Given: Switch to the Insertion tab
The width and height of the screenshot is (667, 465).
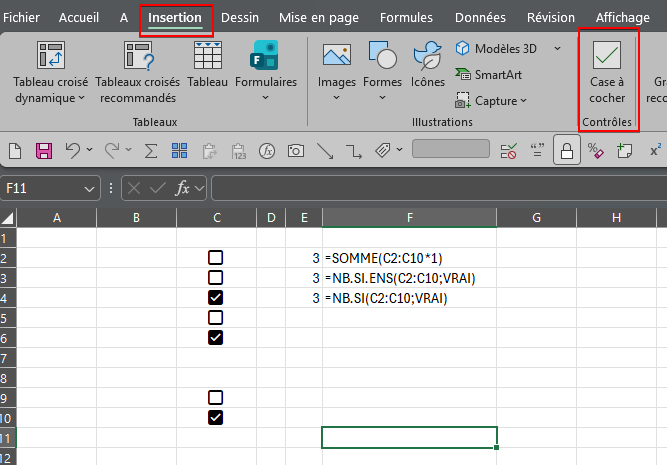Looking at the screenshot, I should tap(174, 18).
